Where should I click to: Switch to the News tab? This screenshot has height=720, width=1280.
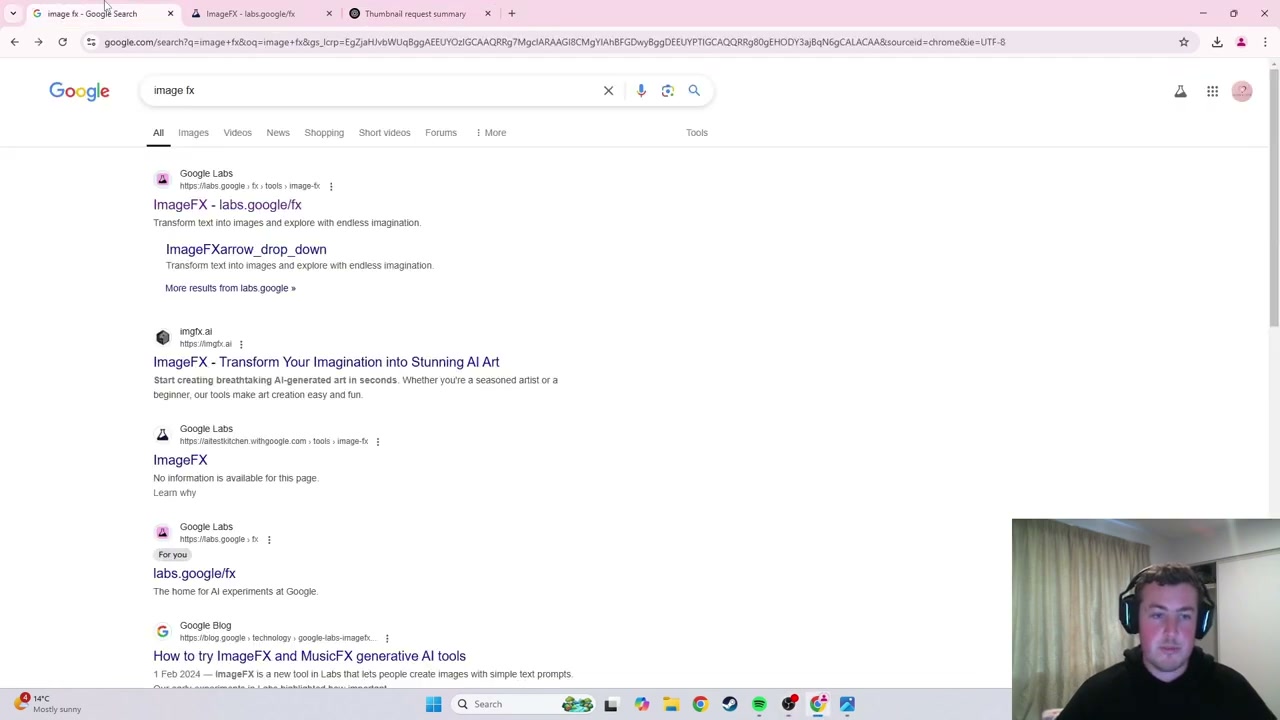click(278, 132)
